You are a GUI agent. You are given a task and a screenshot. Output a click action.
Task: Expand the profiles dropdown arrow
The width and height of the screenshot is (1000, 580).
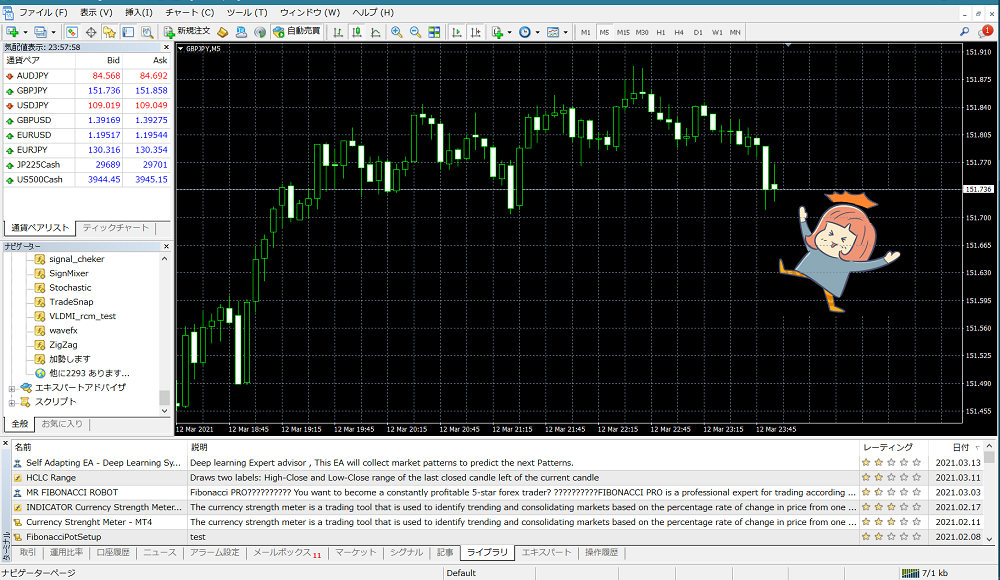point(54,33)
